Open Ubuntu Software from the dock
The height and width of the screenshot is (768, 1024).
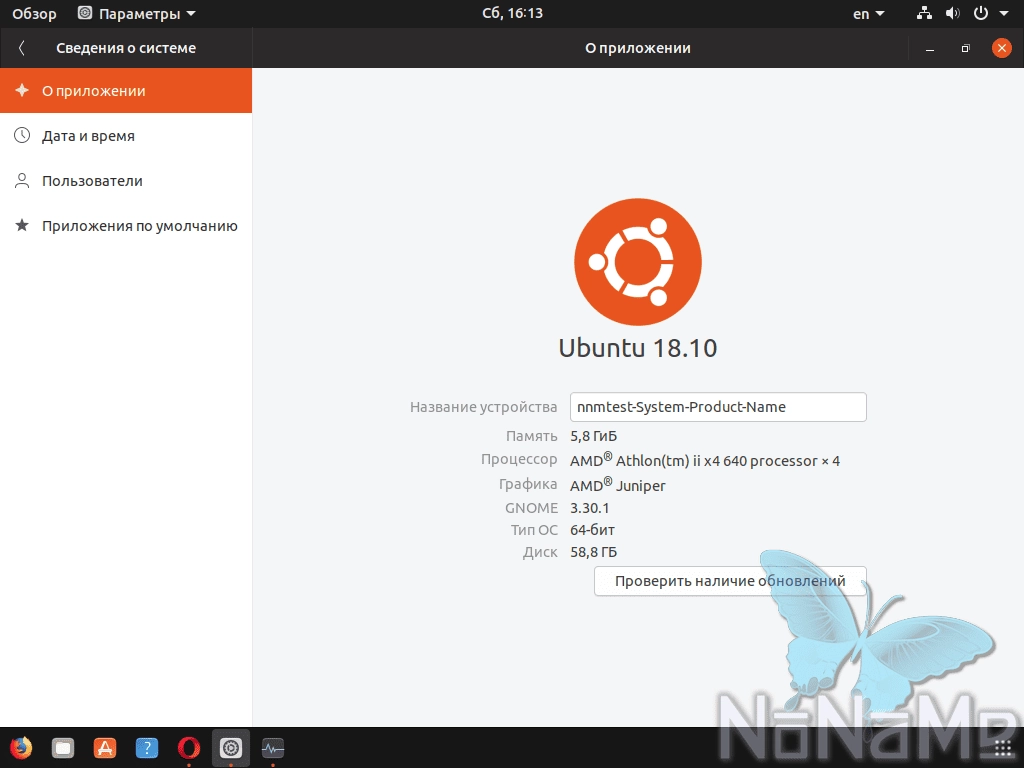coord(105,748)
